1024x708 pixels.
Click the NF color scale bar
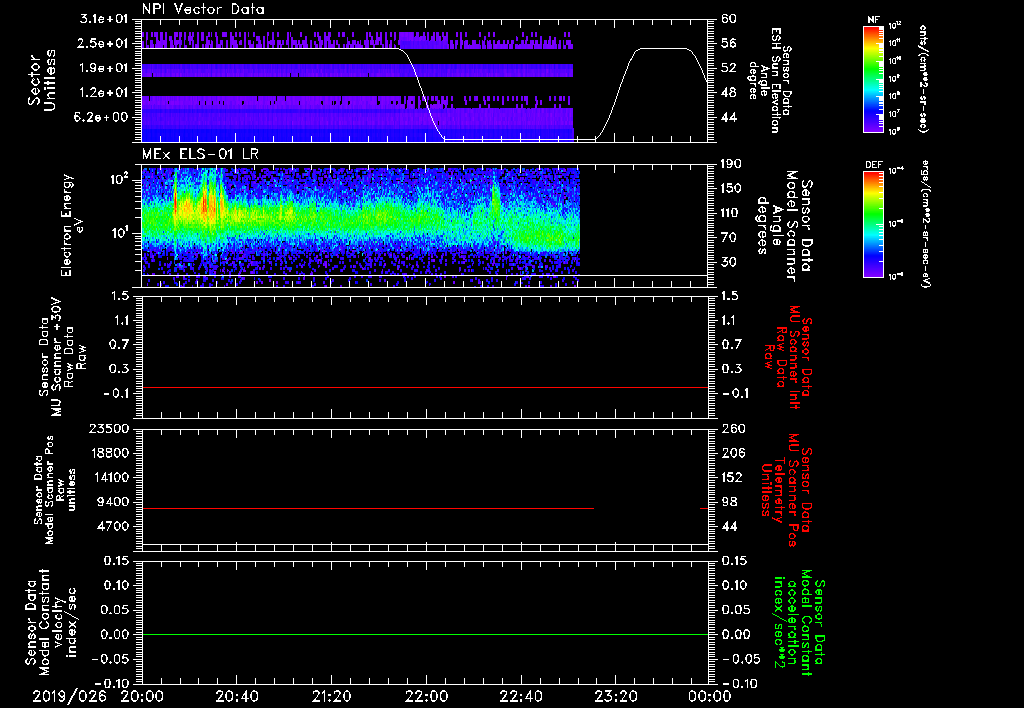(873, 78)
